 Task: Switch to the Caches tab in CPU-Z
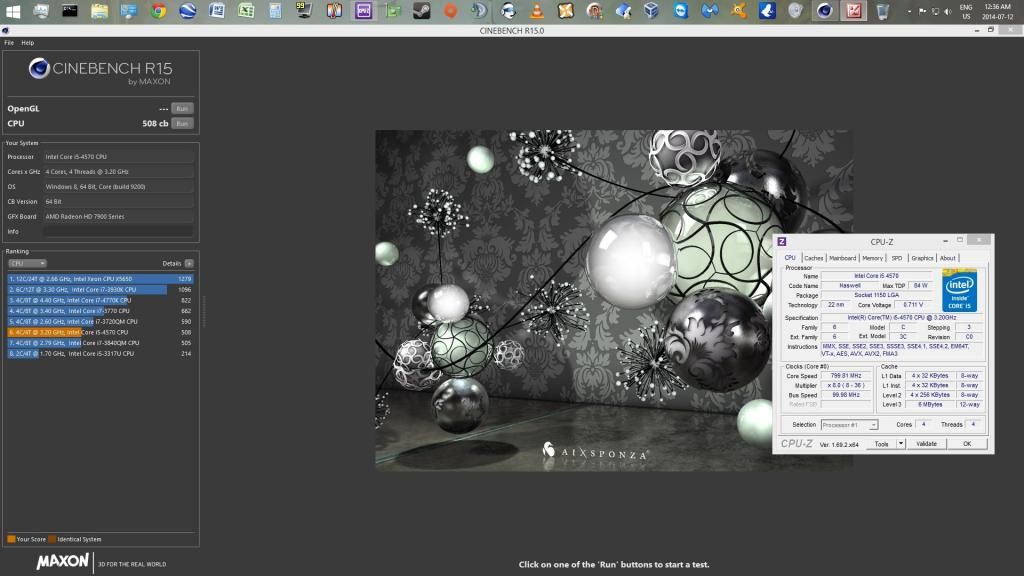[x=814, y=258]
